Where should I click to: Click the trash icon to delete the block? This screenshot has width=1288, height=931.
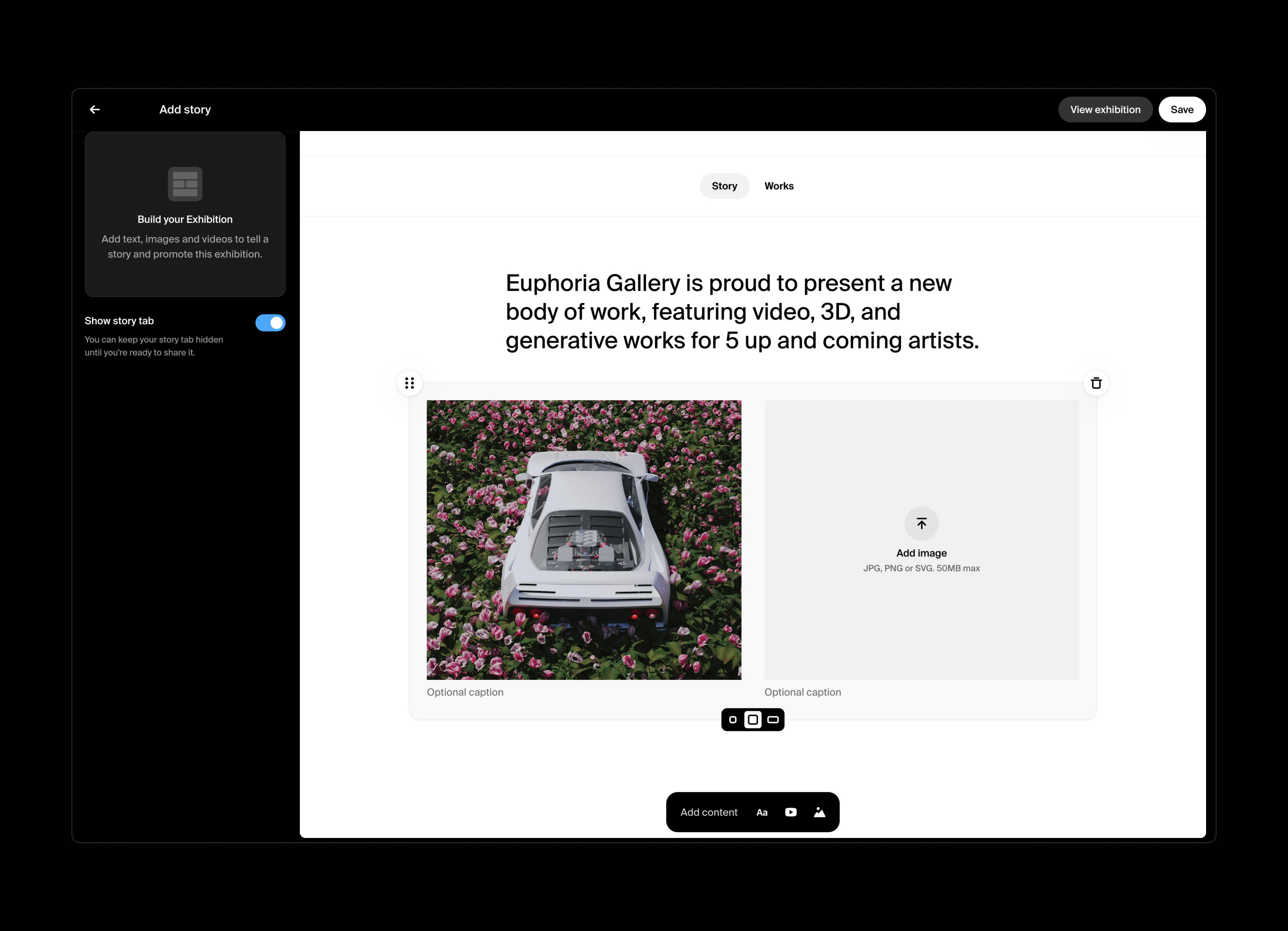[x=1096, y=383]
